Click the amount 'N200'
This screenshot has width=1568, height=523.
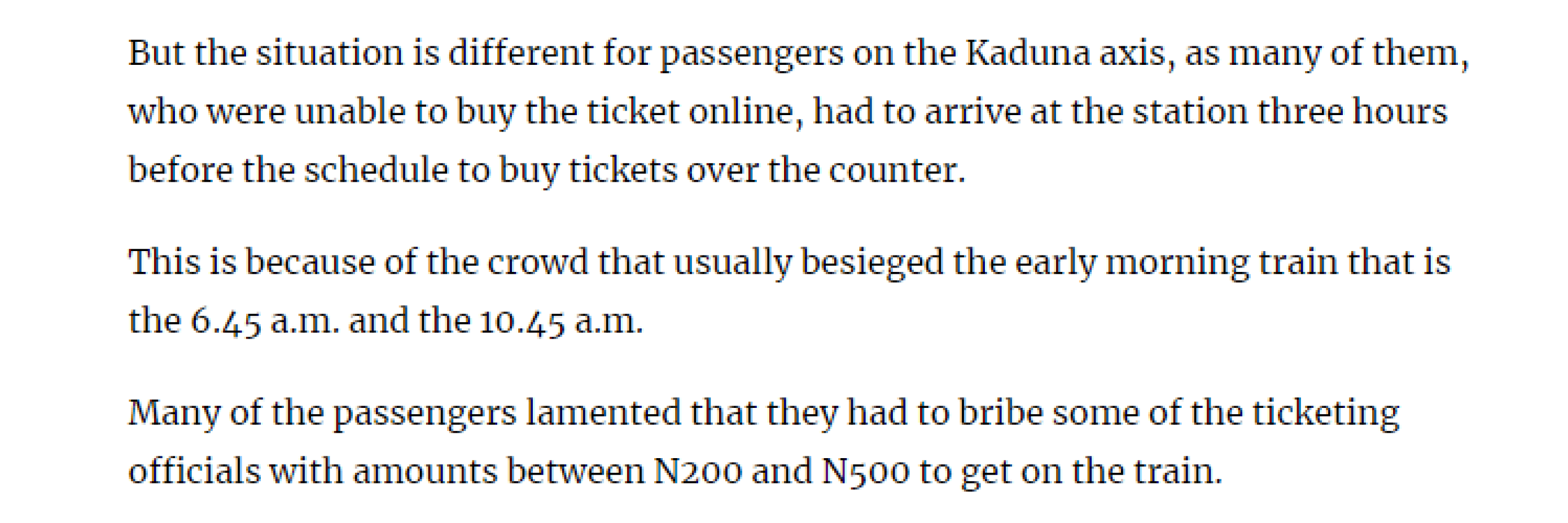[x=698, y=471]
